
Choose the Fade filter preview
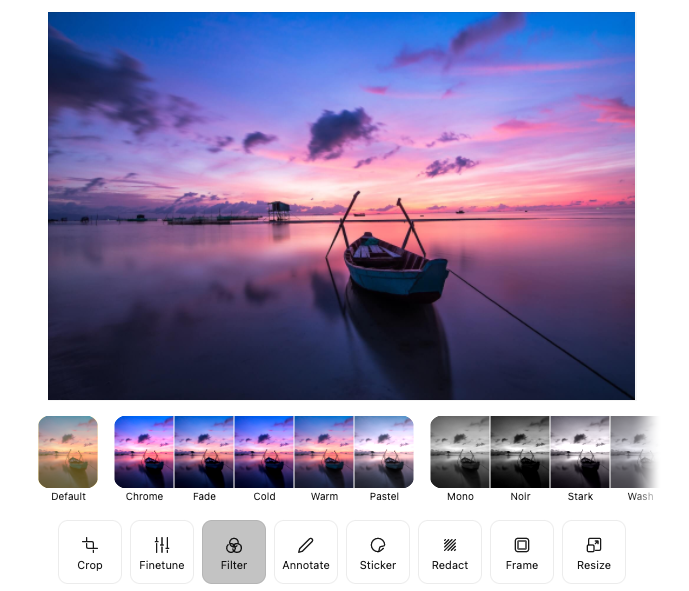pos(204,452)
